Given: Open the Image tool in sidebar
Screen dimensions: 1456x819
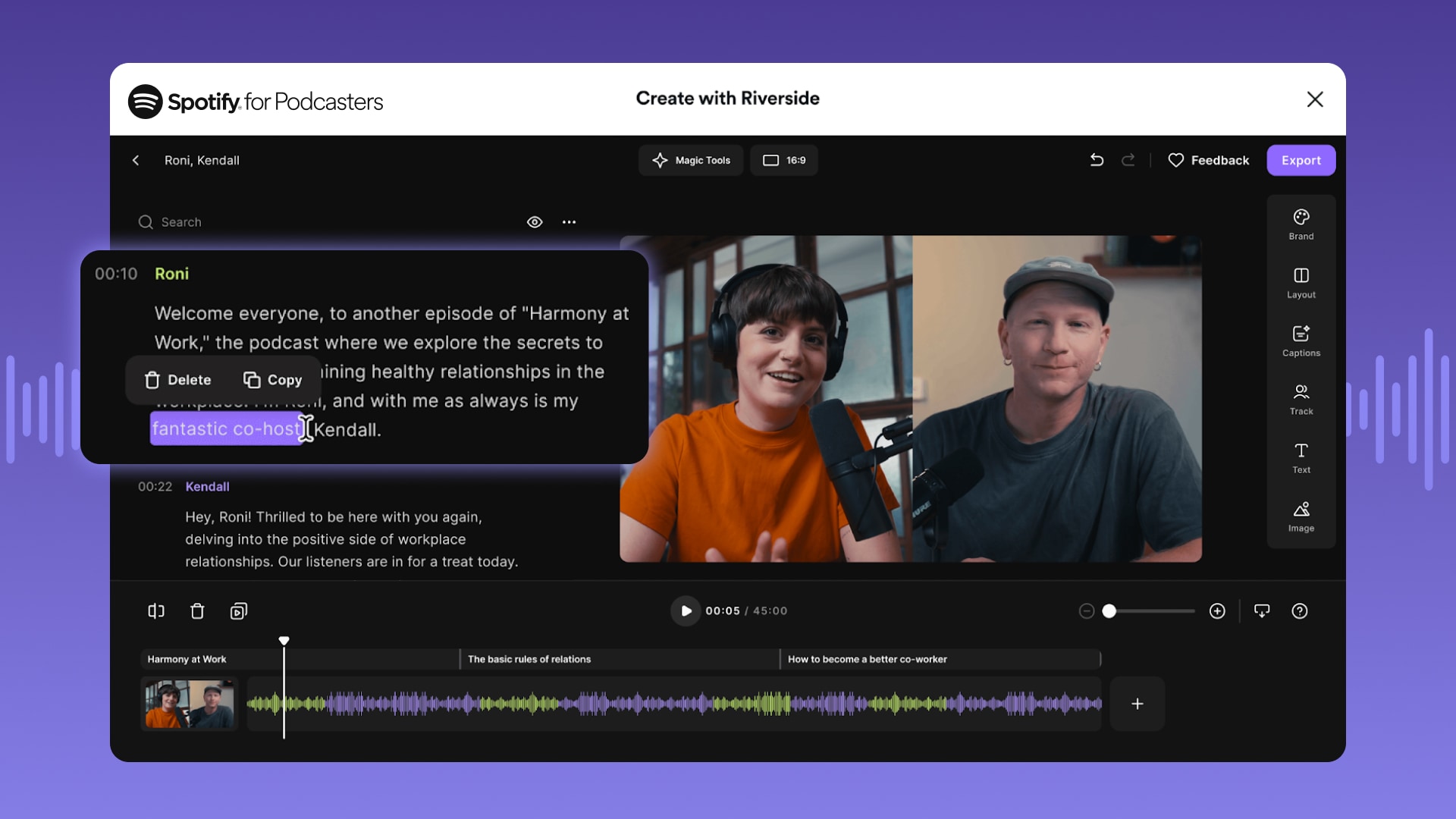Looking at the screenshot, I should pyautogui.click(x=1301, y=516).
